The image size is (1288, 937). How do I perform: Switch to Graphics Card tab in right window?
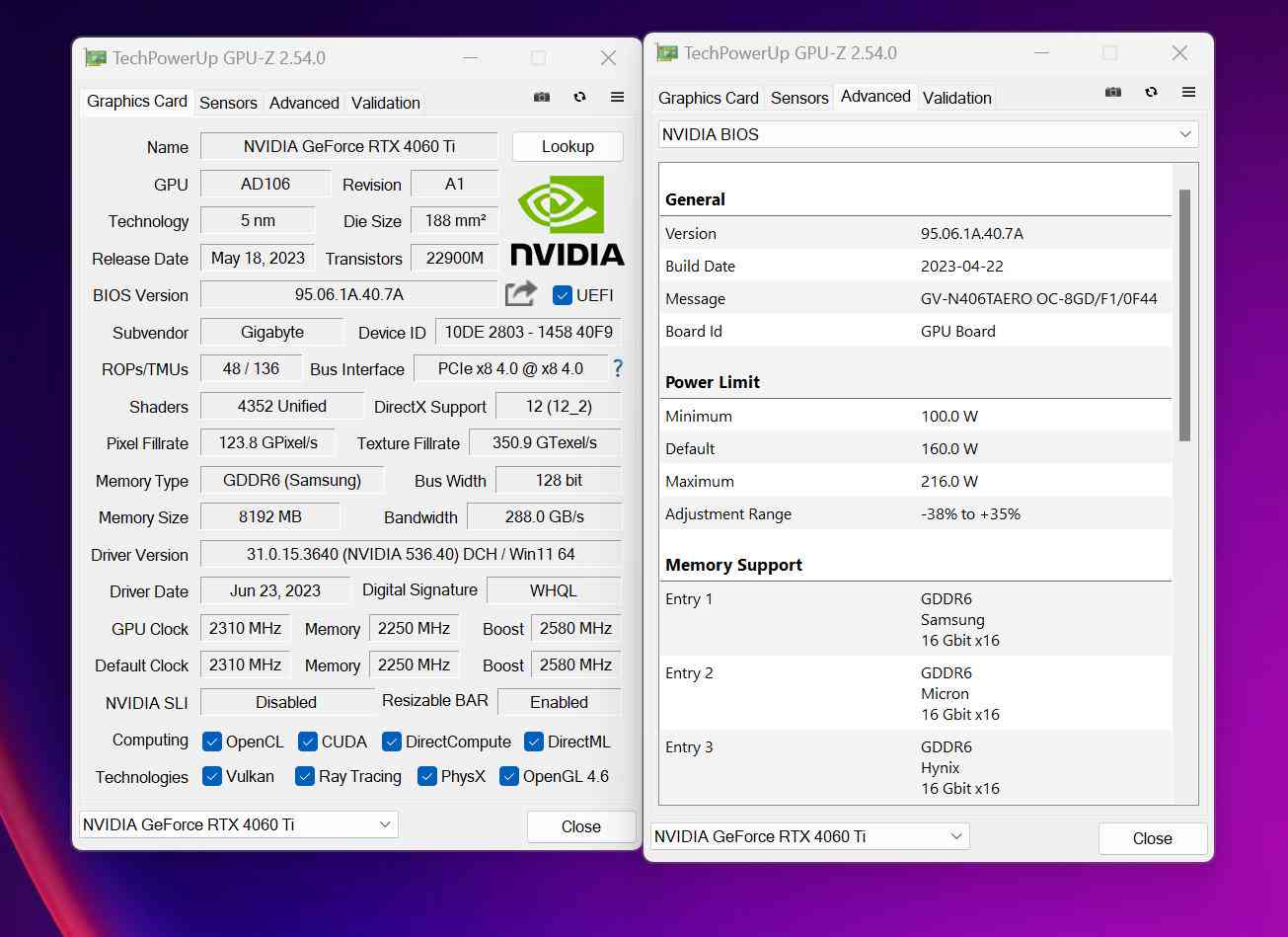(709, 98)
